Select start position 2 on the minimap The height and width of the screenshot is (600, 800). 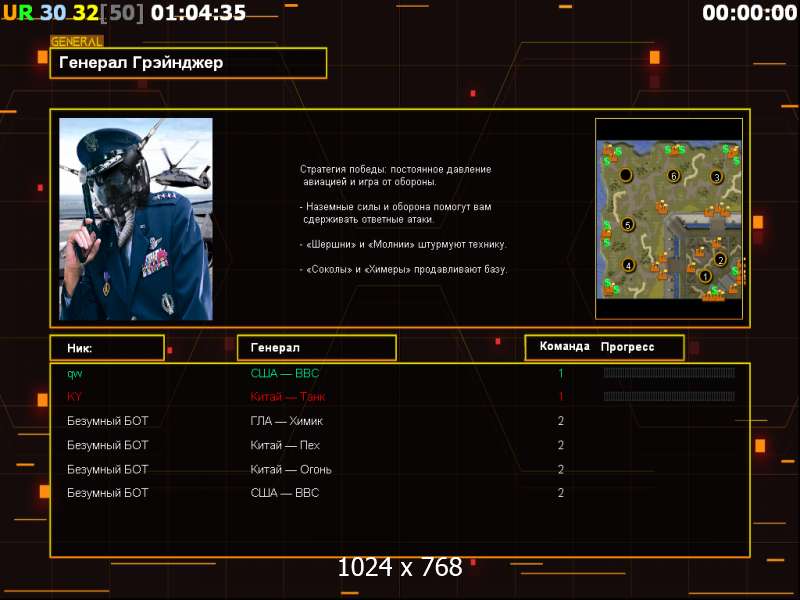point(720,260)
